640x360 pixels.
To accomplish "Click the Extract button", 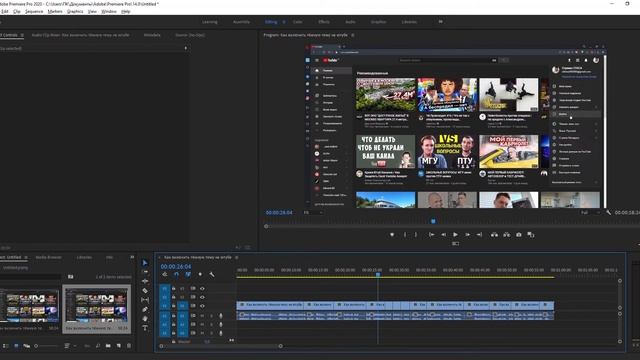I will coord(507,235).
